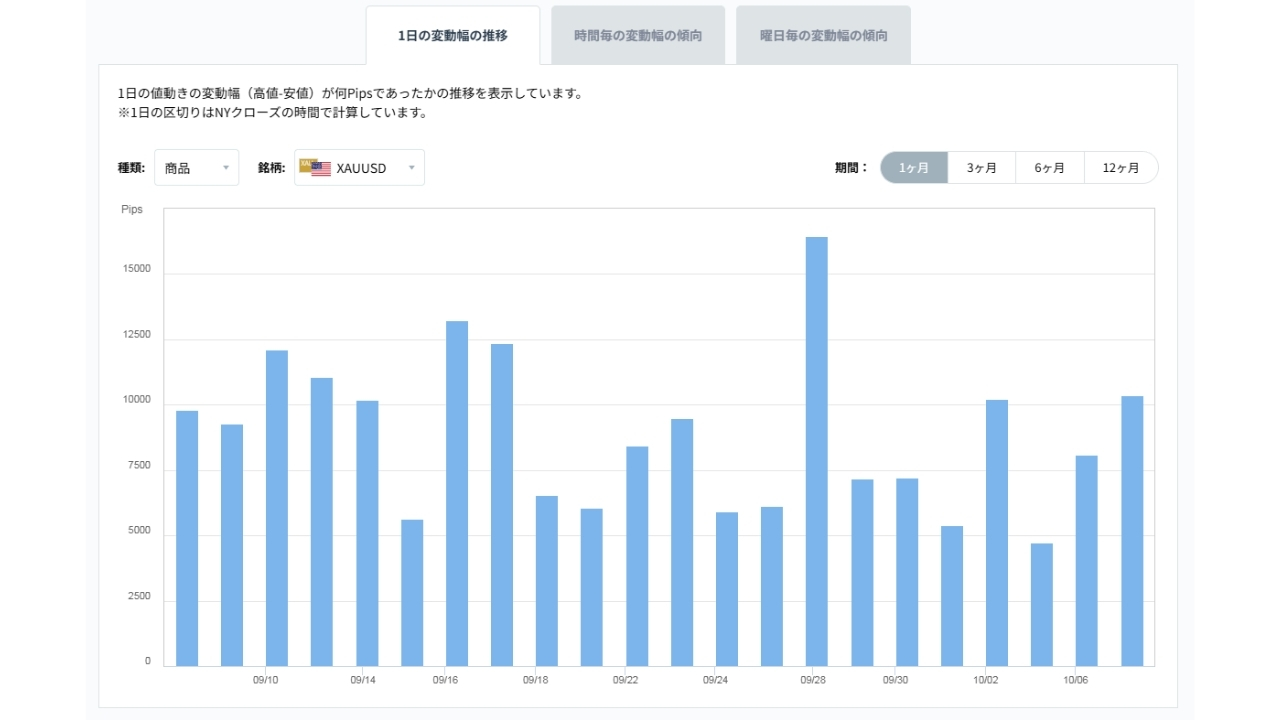Click the 7500 y-axis label

point(137,466)
